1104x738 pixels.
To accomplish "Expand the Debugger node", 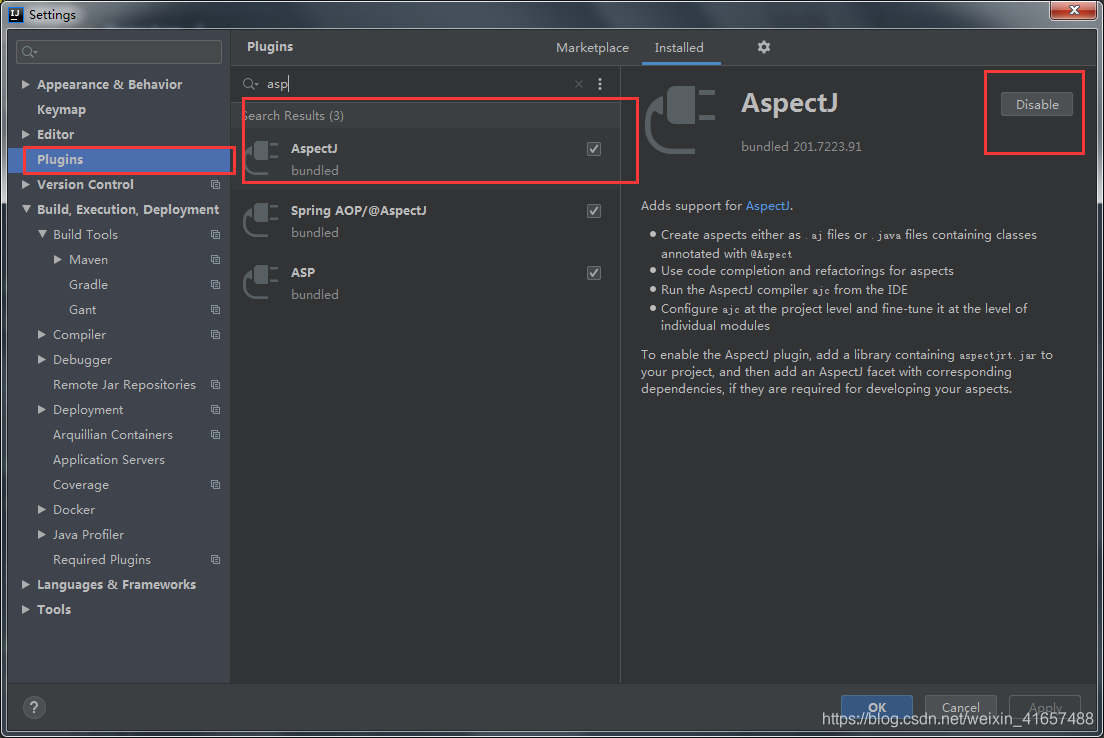I will (x=42, y=360).
